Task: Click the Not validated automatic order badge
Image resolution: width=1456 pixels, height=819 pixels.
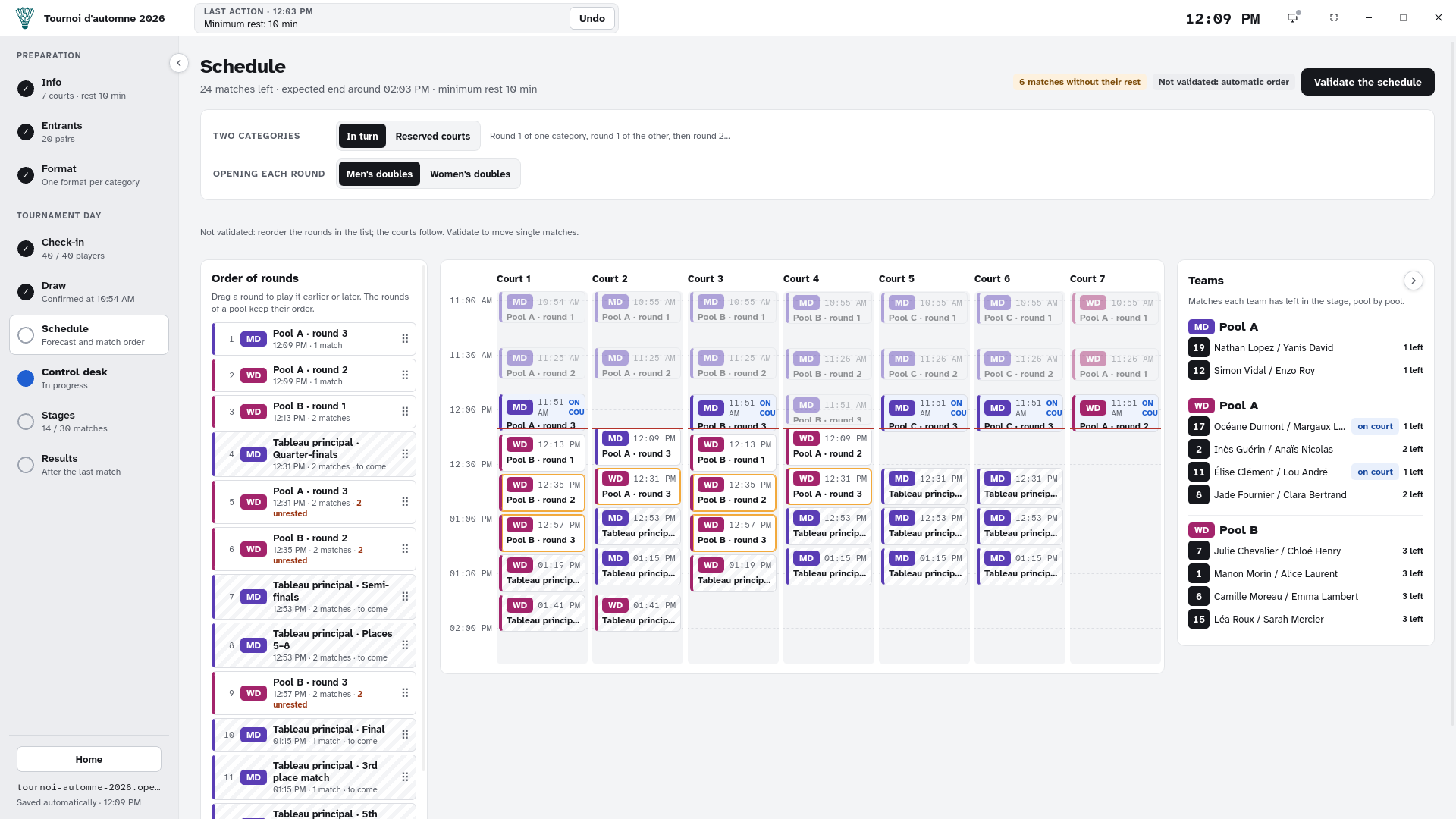Action: click(x=1223, y=82)
